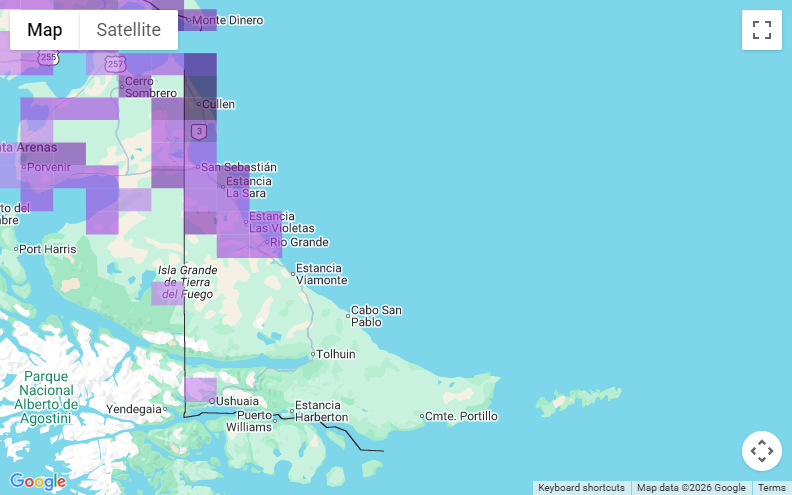Click the Rio Grande city label
Screen dimensions: 792x495
point(298,242)
